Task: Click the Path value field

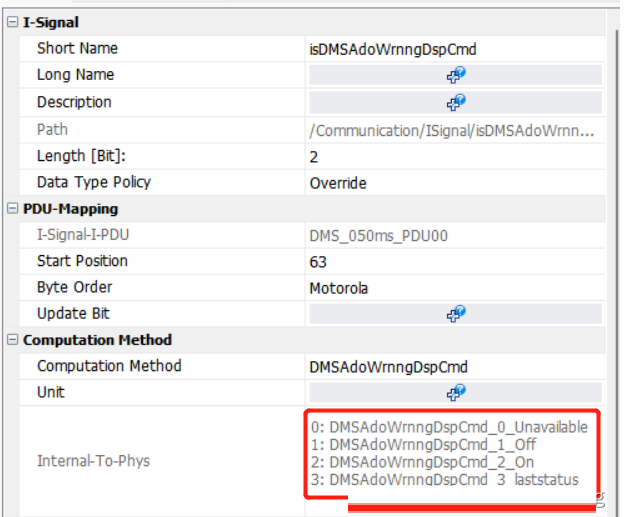Action: pyautogui.click(x=455, y=130)
